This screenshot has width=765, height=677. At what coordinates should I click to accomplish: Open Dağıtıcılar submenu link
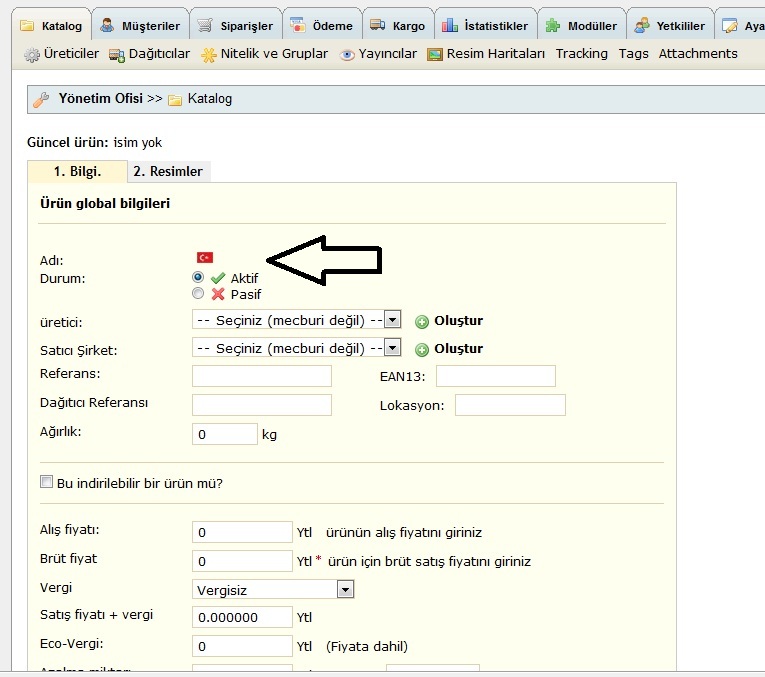159,54
